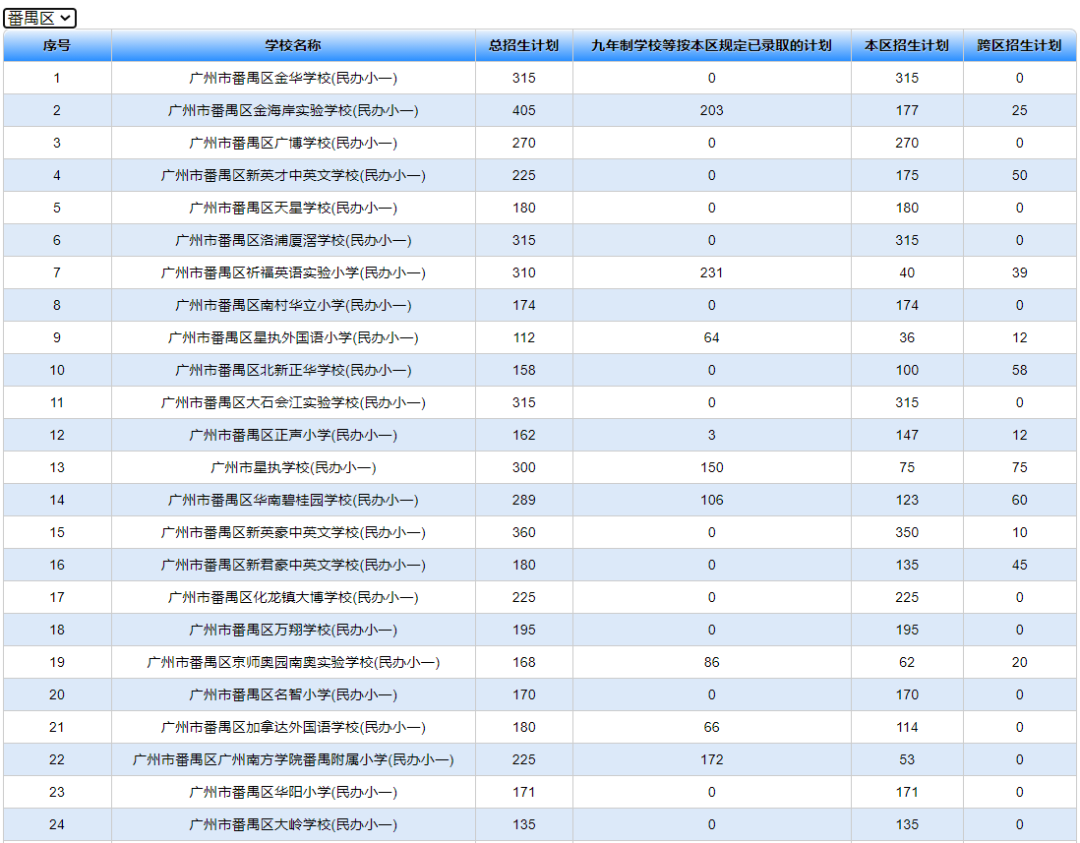The image size is (1080, 843).
Task: Select 广州市番禺区南村华立小学(民办小一)
Action: (x=293, y=305)
